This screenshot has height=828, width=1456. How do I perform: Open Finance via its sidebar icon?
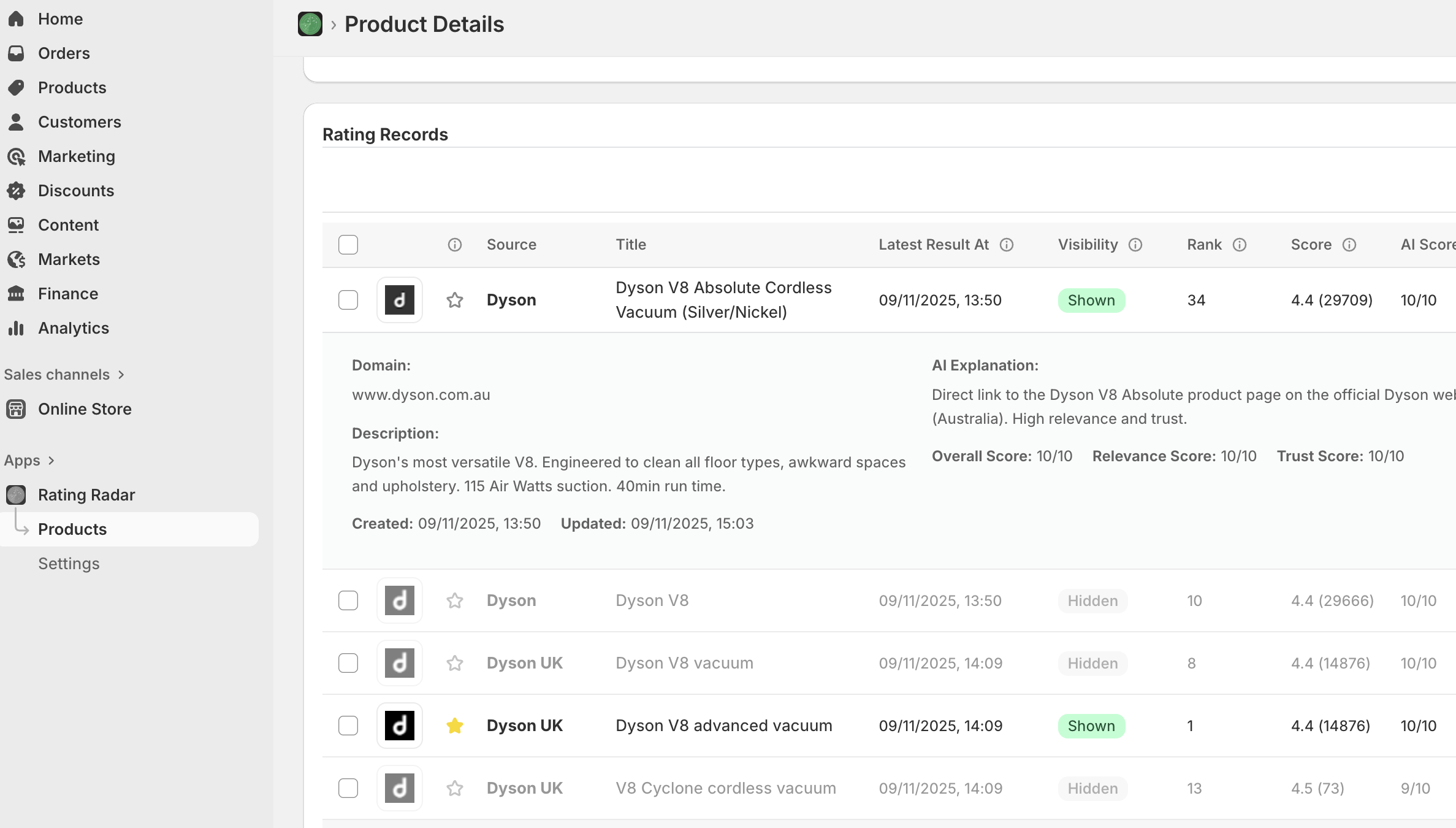pos(17,293)
